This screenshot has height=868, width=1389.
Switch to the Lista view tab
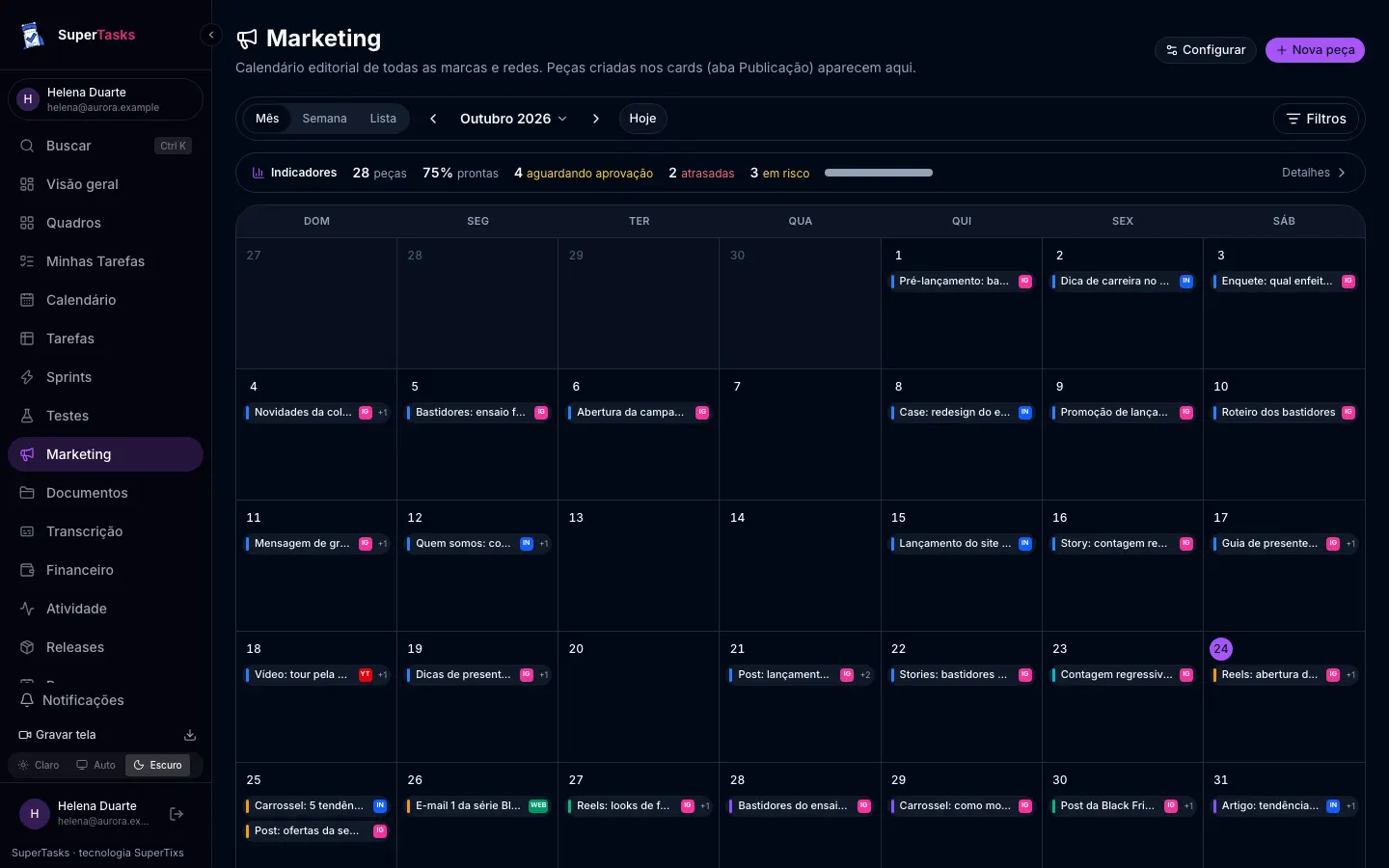pyautogui.click(x=383, y=119)
